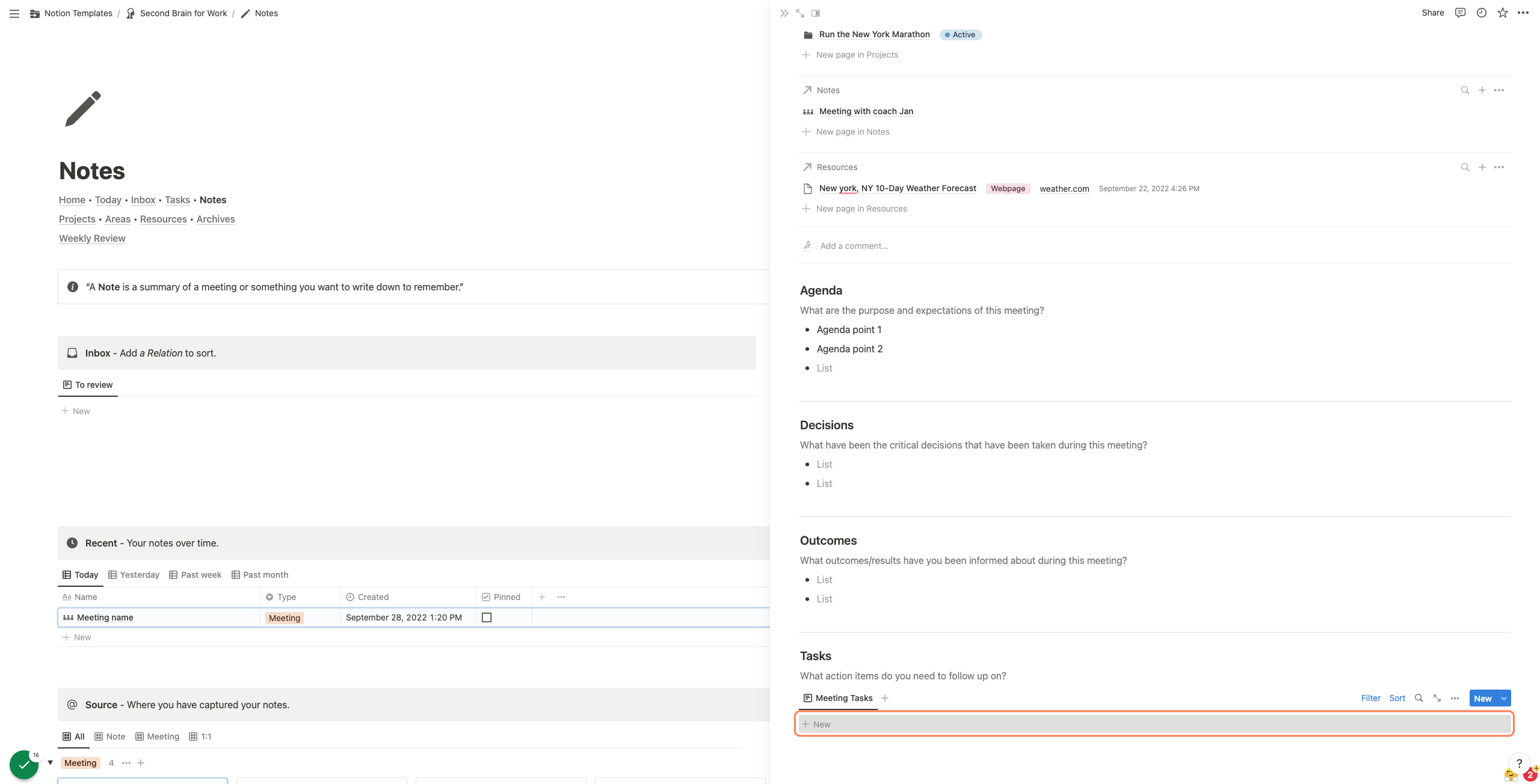Screen dimensions: 1540x784
Task: Search in the Notes relation section
Action: [1465, 90]
